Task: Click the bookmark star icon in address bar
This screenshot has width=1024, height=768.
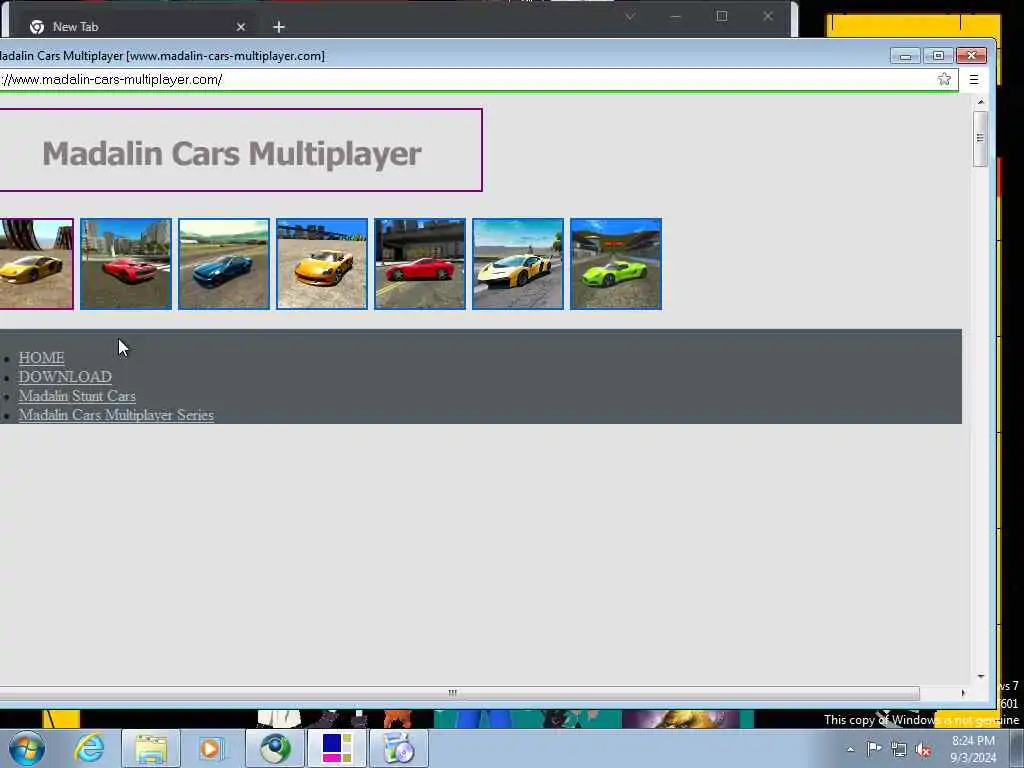Action: (x=944, y=80)
